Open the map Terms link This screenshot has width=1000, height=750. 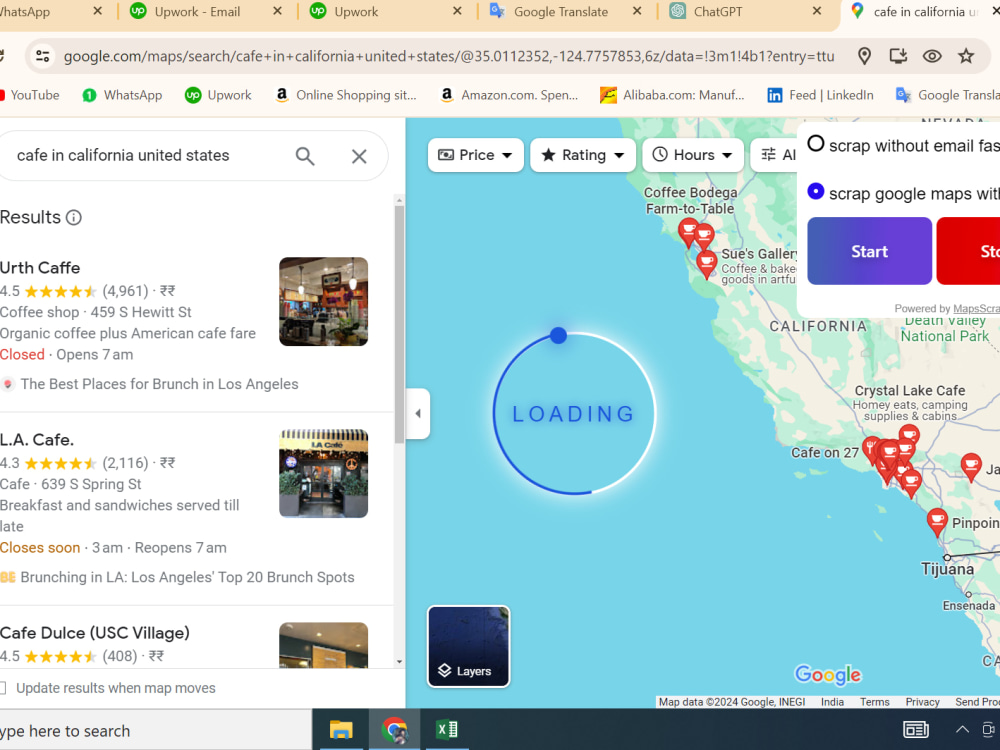point(874,702)
